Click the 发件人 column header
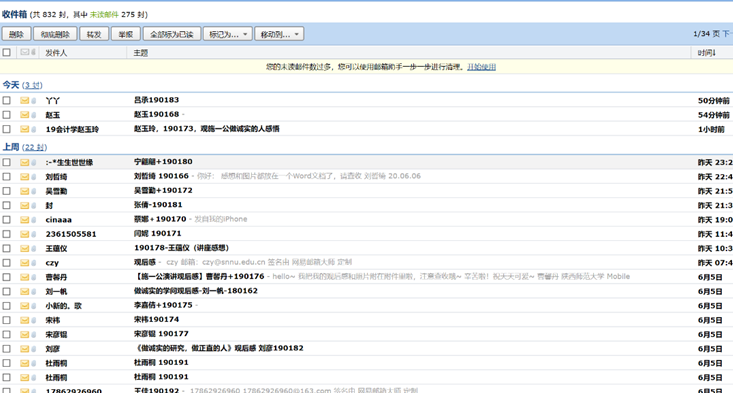This screenshot has width=733, height=393. tap(56, 53)
